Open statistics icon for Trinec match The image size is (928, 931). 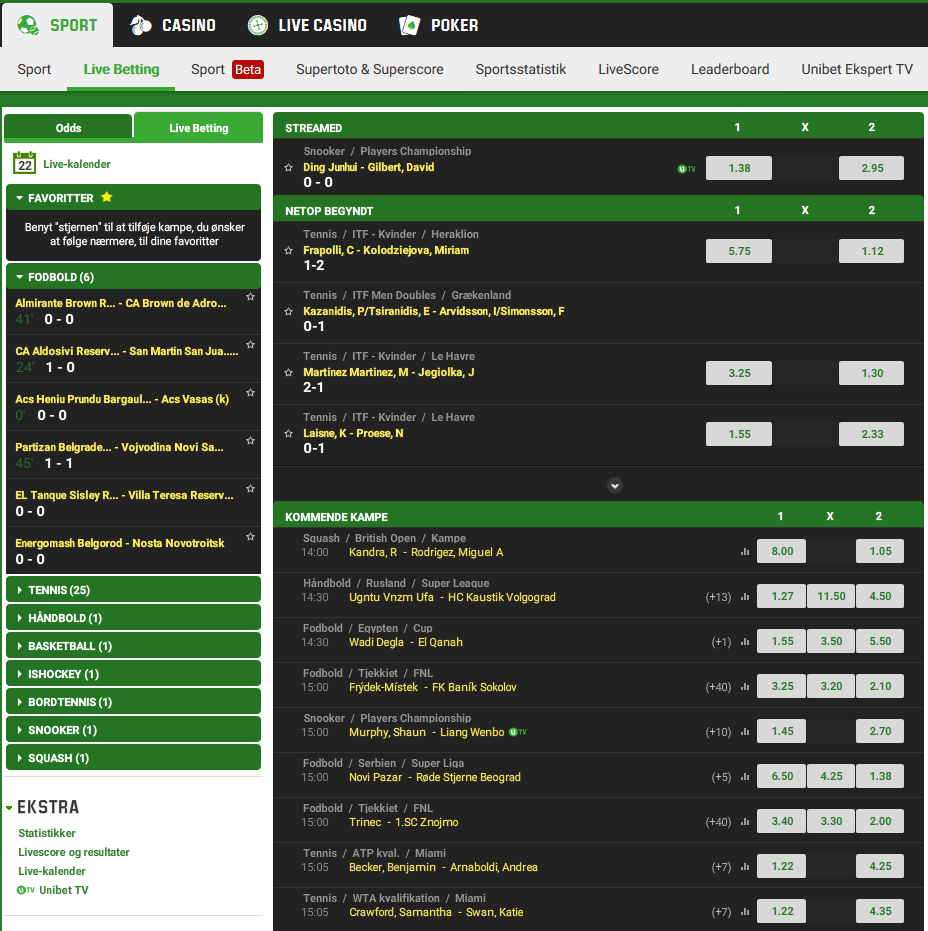point(745,822)
